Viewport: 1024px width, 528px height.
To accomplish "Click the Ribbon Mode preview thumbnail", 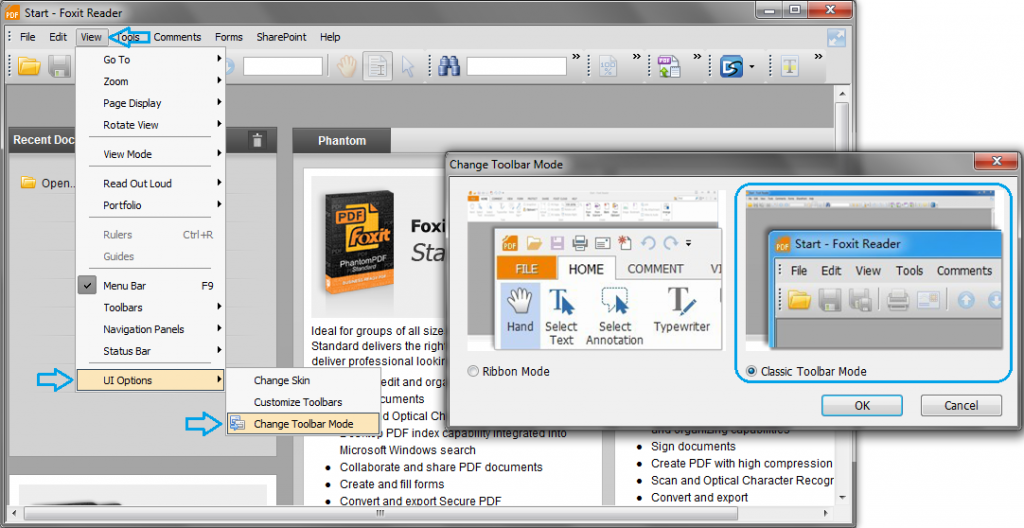I will [596, 271].
